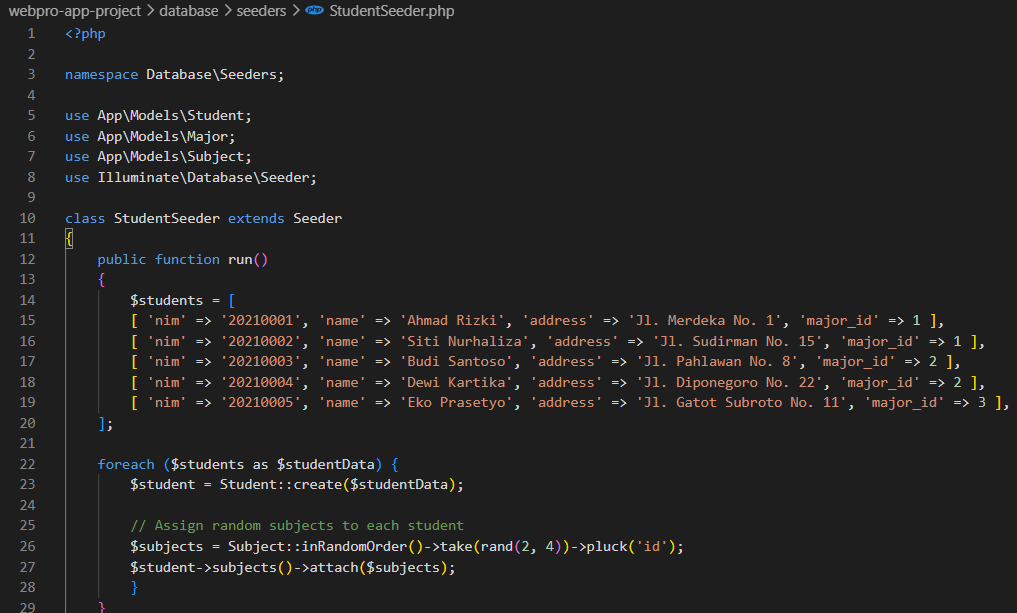
Task: Expand chevron after database breadcrumb
Action: click(228, 11)
